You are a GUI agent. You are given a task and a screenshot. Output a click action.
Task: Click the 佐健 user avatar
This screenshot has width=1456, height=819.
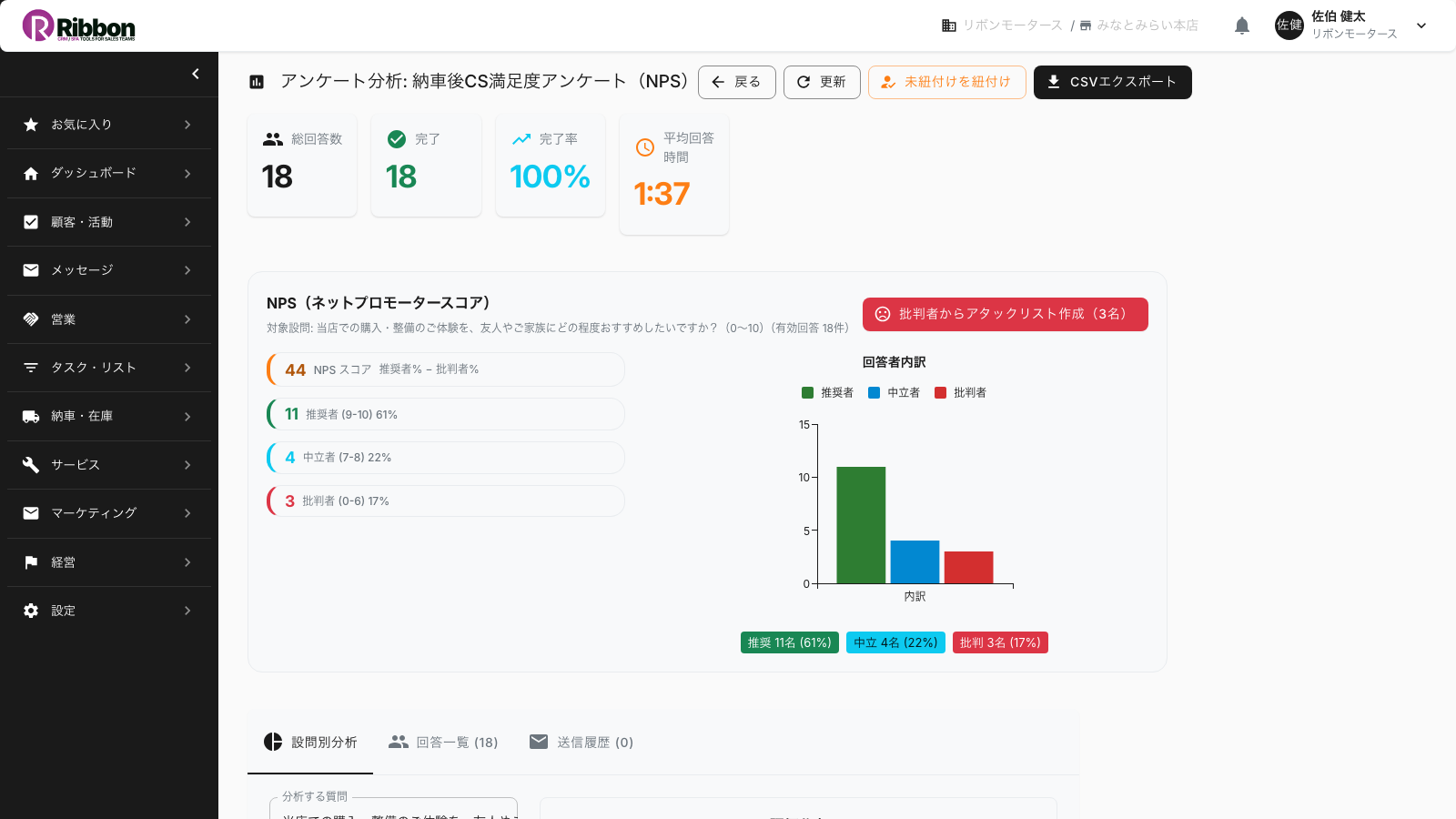(1289, 25)
